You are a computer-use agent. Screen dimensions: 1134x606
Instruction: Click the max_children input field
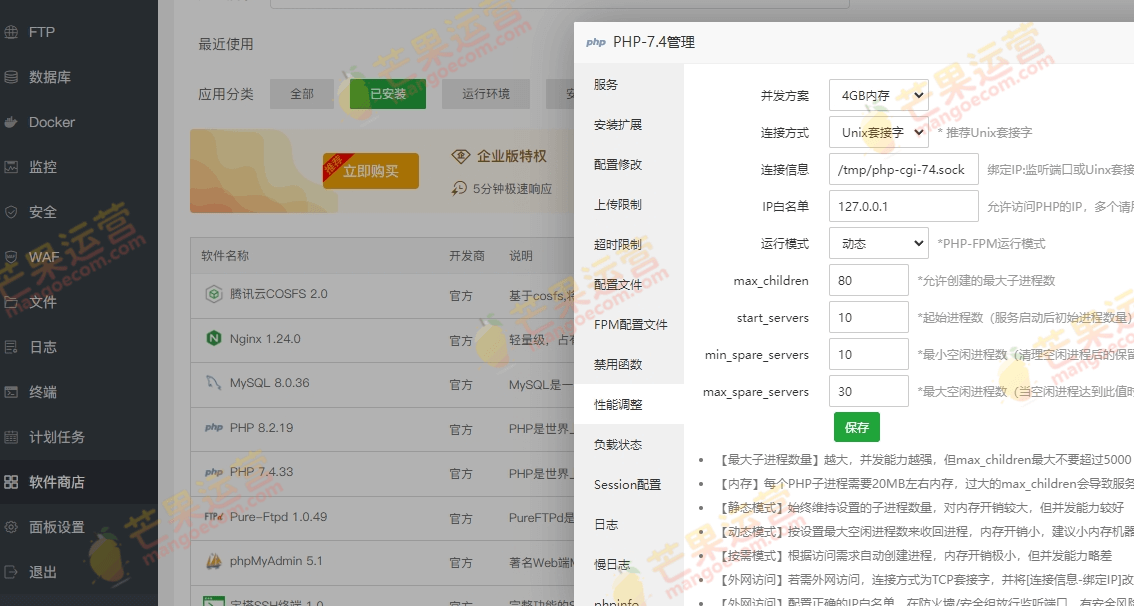click(x=868, y=281)
